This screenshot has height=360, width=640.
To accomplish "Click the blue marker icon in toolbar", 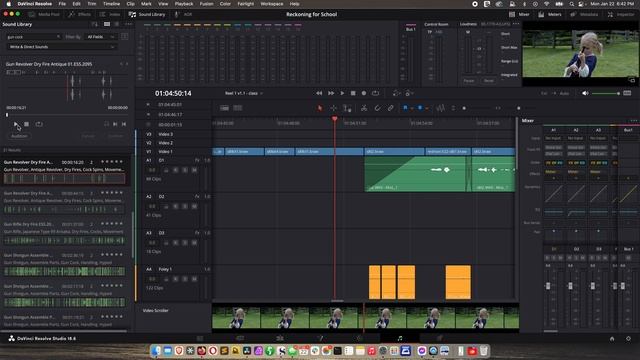I will pos(420,108).
